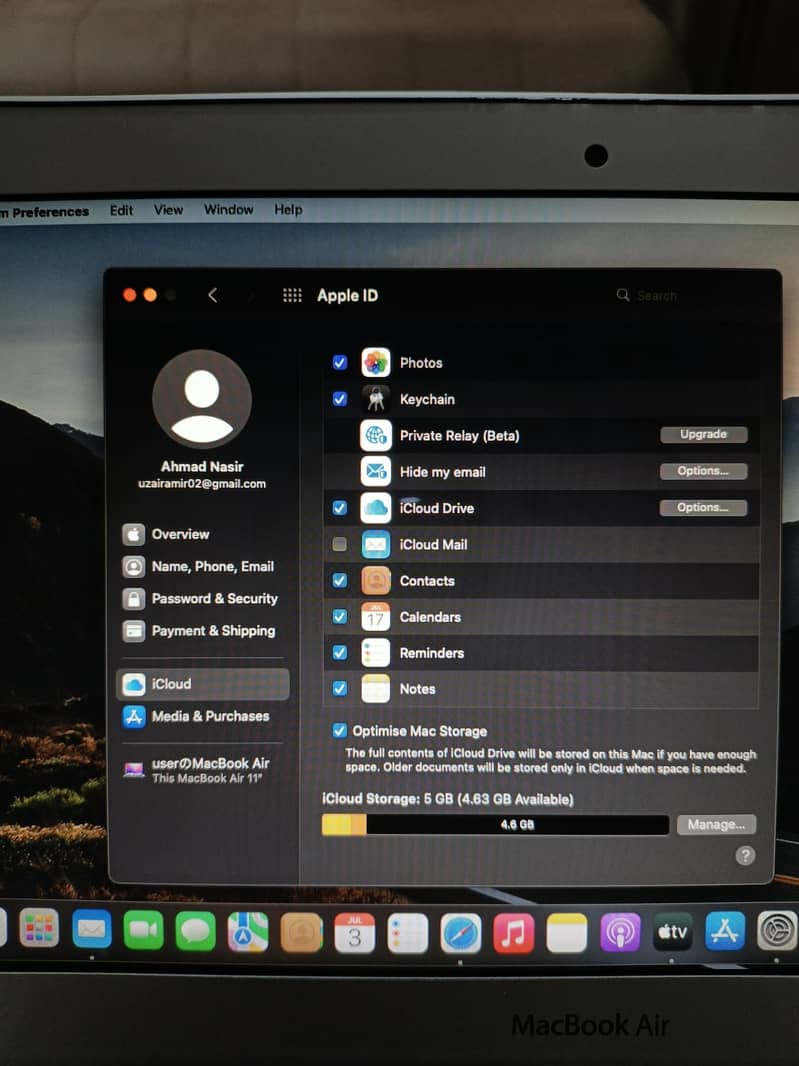This screenshot has width=799, height=1066.
Task: Open Messages app in dock
Action: [x=196, y=931]
